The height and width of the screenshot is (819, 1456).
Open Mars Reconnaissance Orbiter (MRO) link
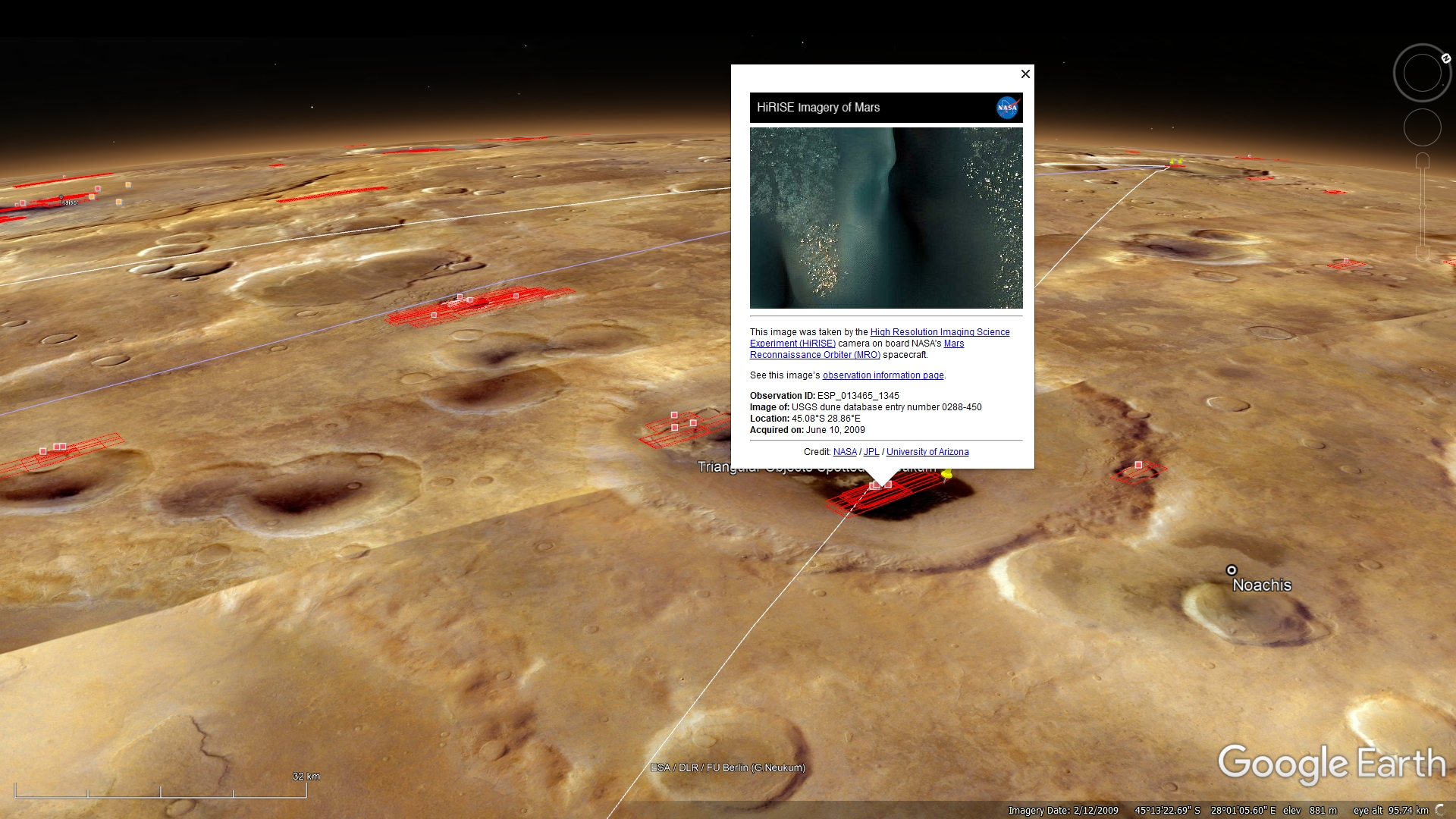[x=814, y=355]
